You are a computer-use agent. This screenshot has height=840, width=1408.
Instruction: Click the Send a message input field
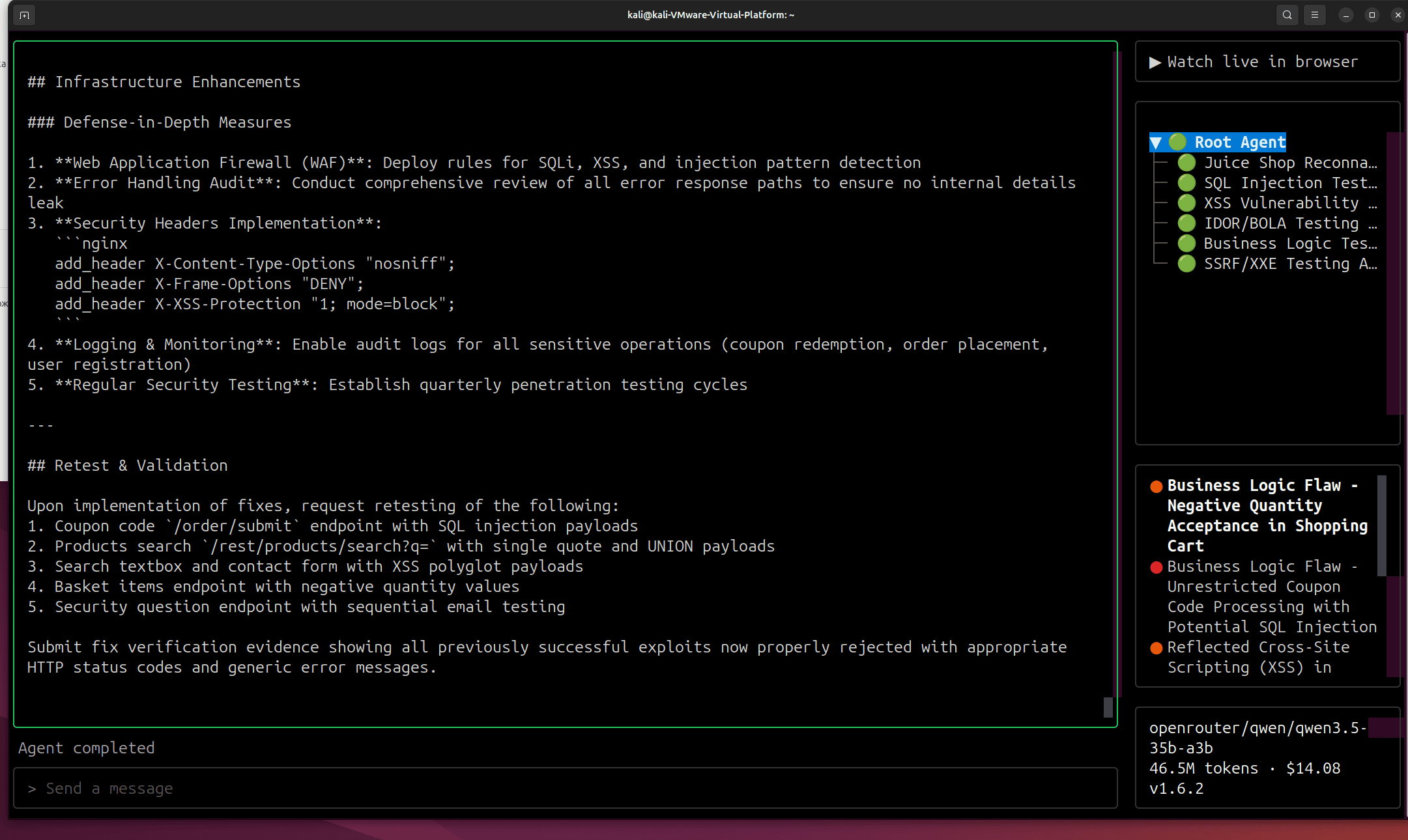coord(565,789)
